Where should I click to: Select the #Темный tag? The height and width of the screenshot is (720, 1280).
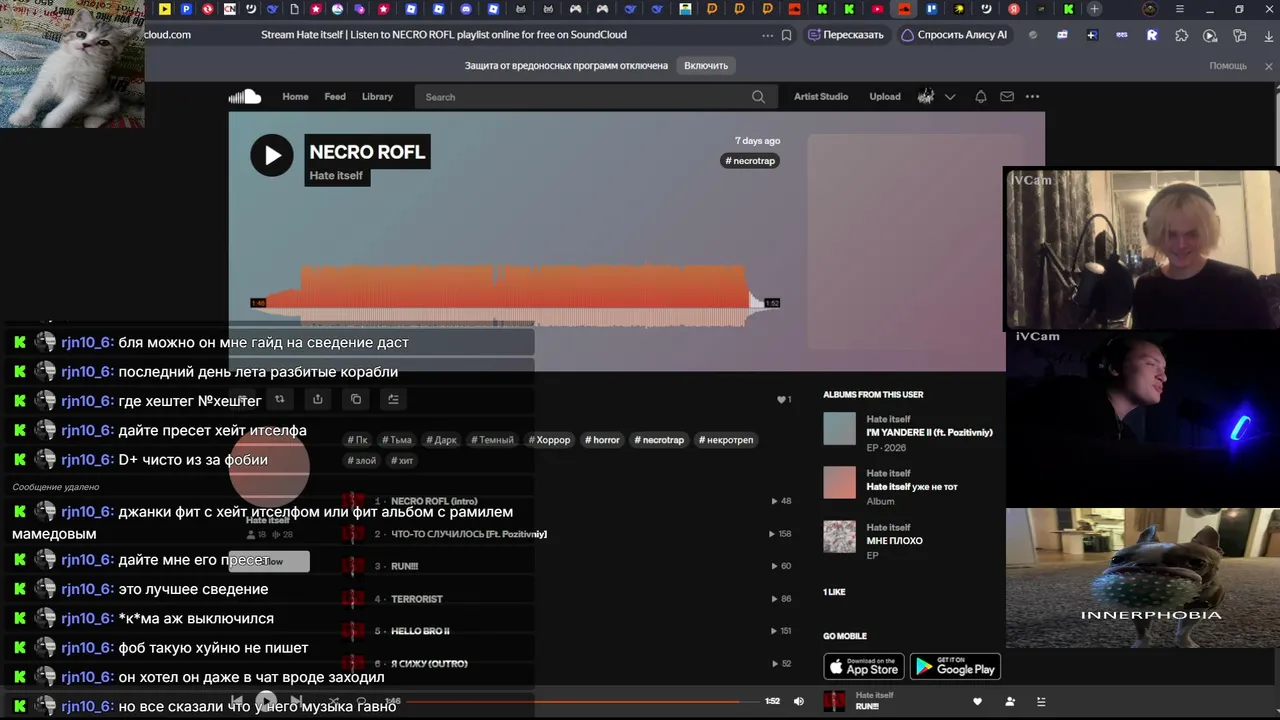coord(492,440)
